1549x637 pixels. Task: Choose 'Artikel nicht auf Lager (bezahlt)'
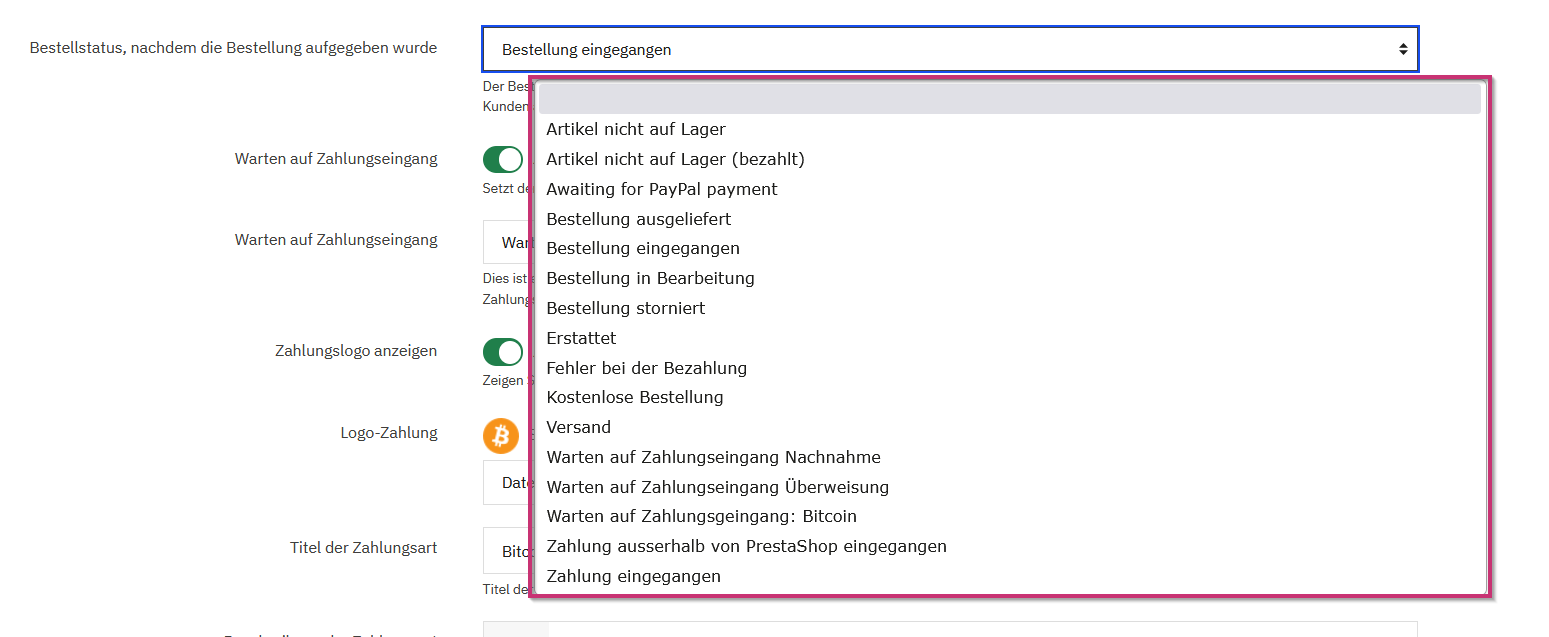(675, 159)
